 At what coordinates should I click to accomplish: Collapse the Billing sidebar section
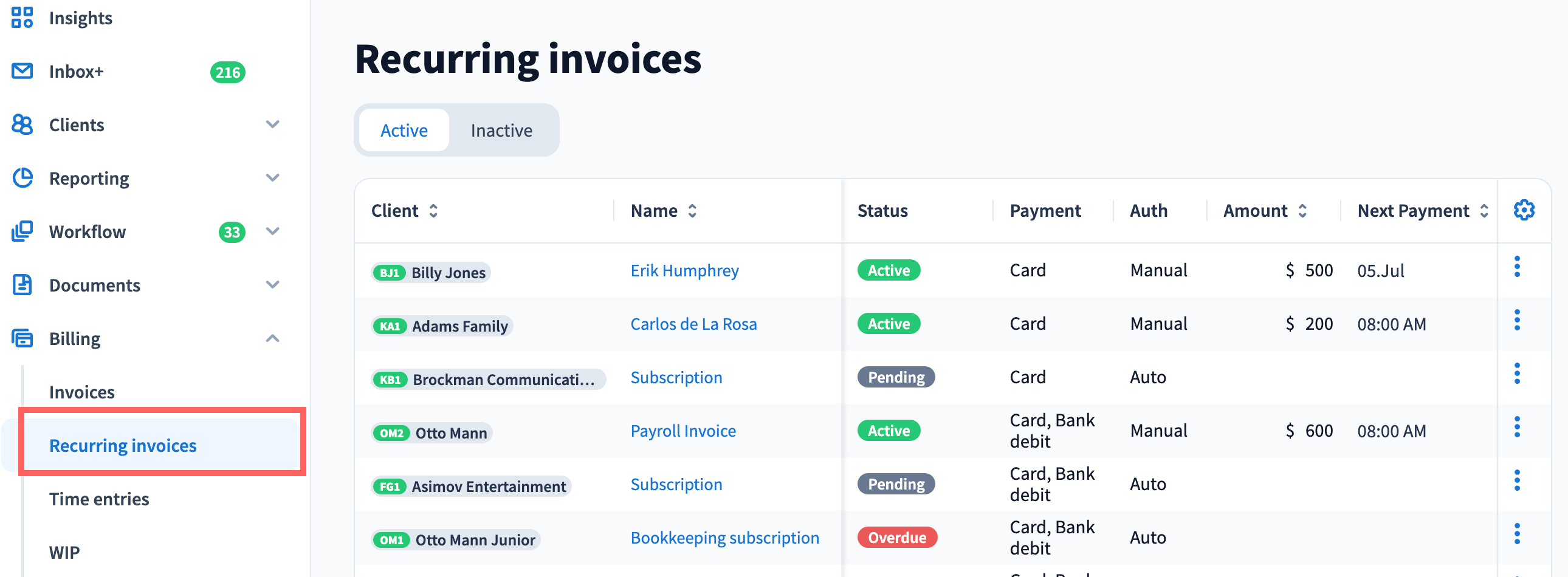[x=273, y=339]
